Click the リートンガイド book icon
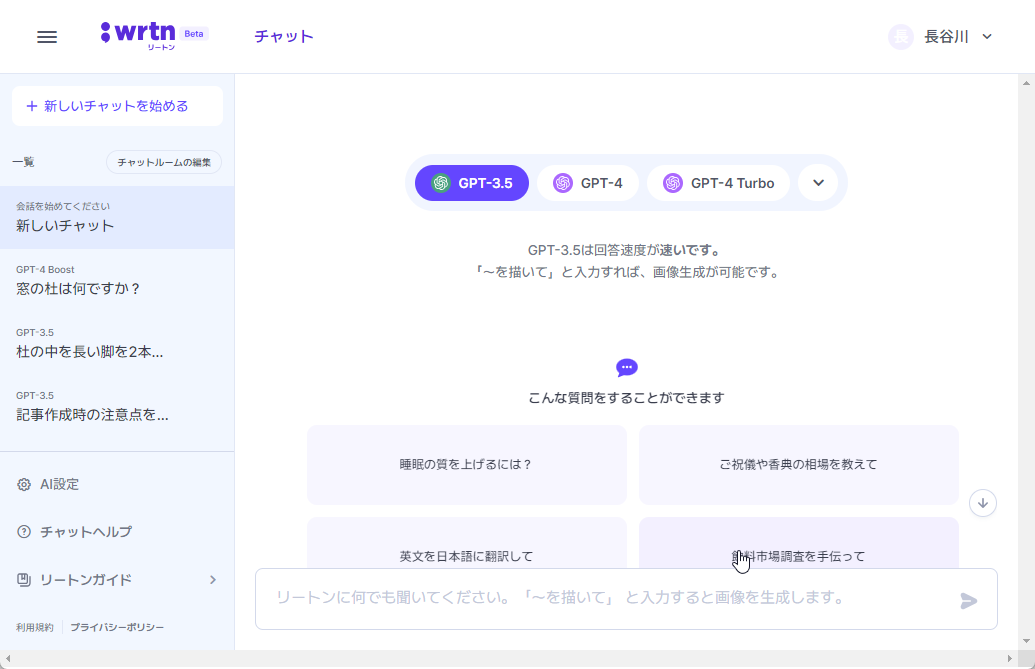1035x669 pixels. pos(22,580)
